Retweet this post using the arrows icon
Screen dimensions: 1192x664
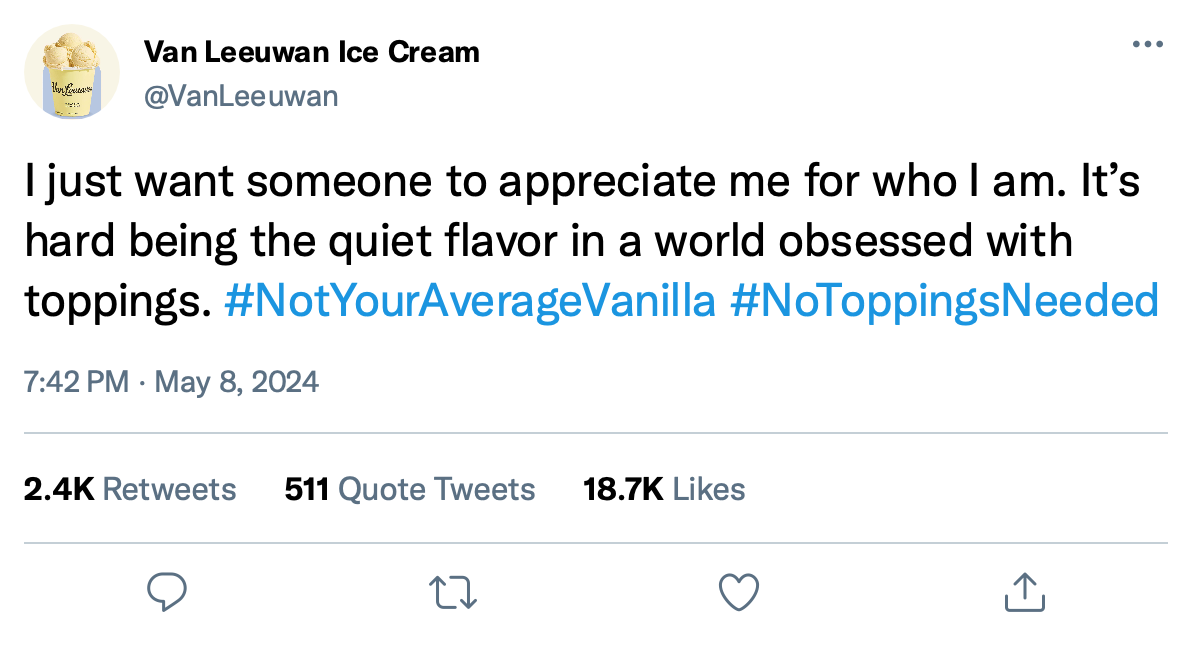[x=454, y=591]
